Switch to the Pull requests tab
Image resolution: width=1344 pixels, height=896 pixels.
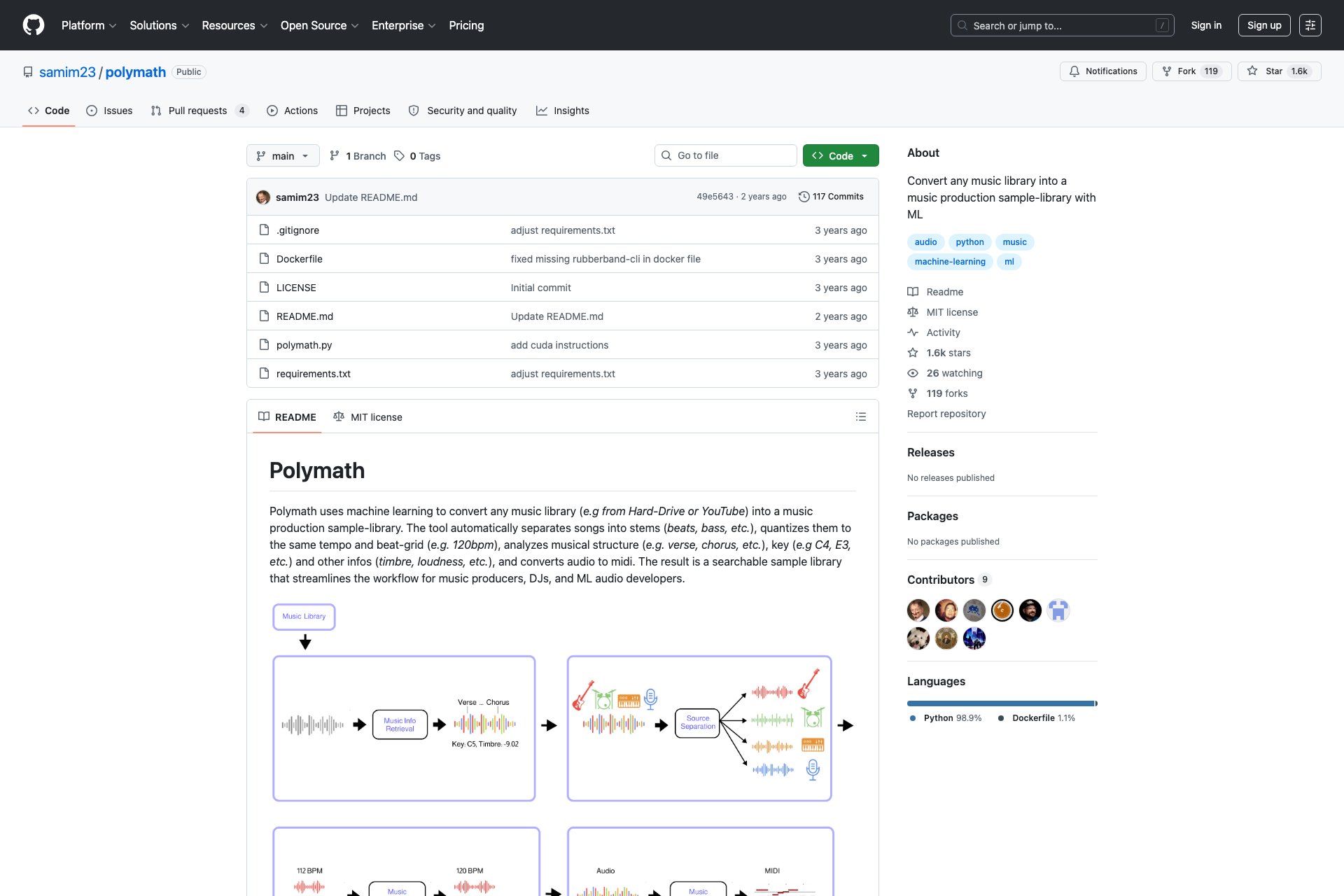(197, 111)
